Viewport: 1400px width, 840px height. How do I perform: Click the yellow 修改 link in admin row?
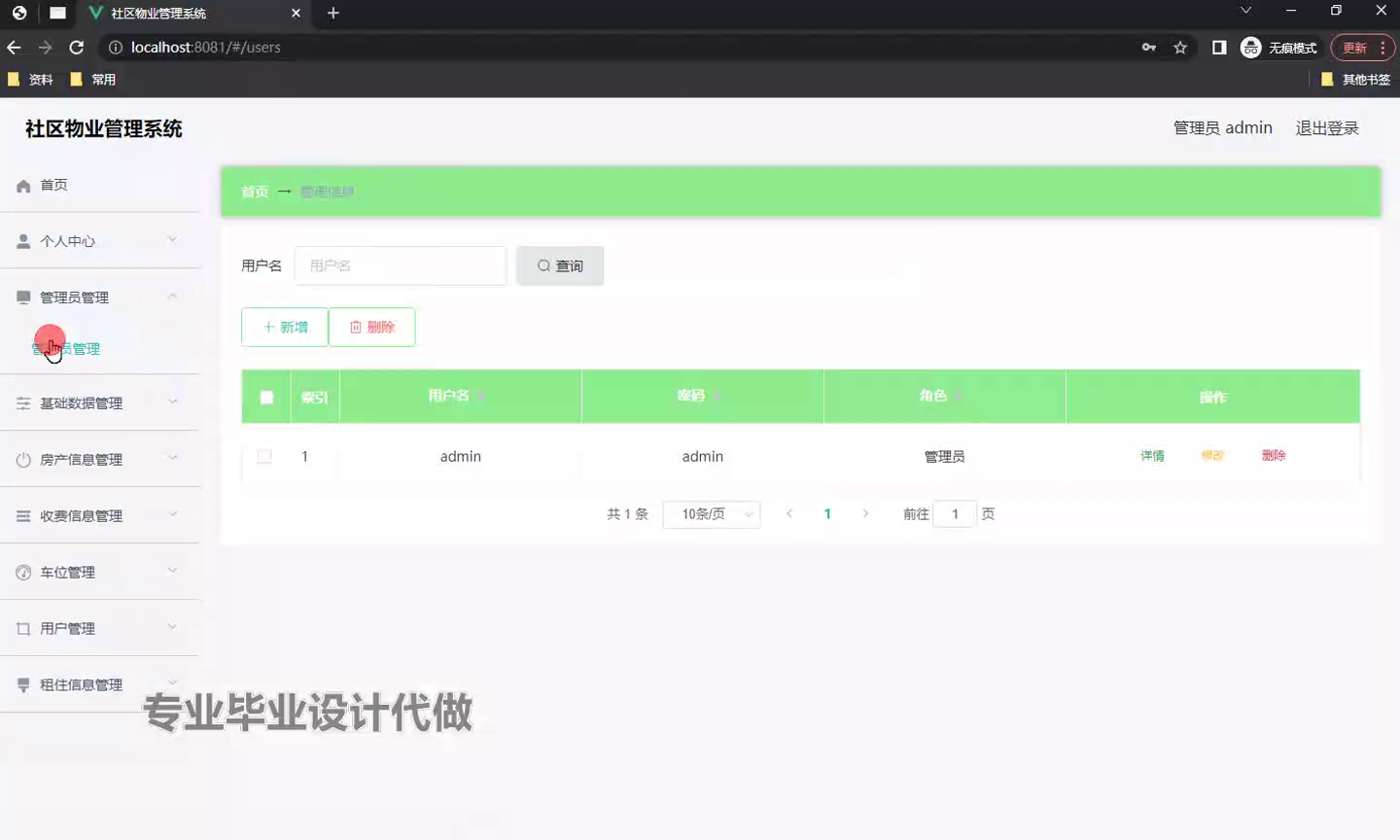[1212, 455]
